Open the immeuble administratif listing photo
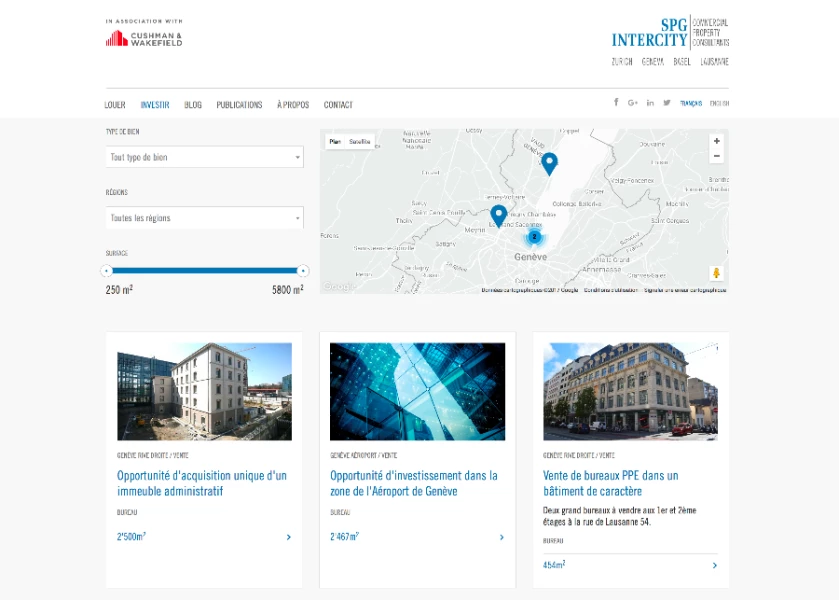The height and width of the screenshot is (600, 839). click(x=204, y=392)
